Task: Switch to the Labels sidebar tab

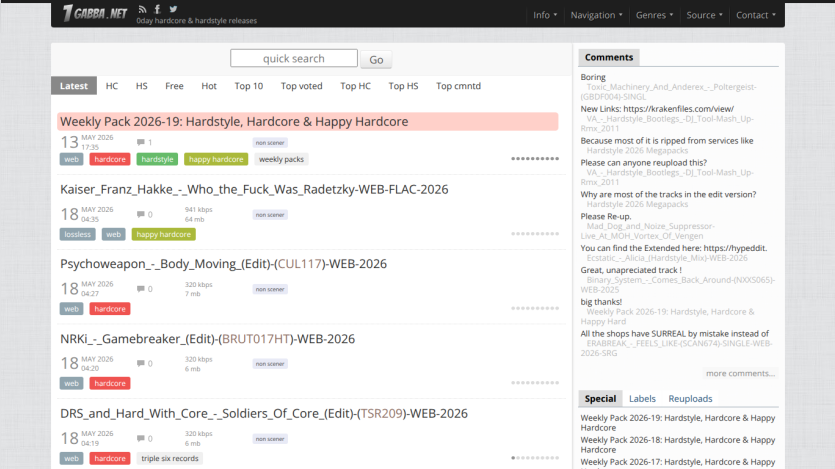Action: tap(642, 399)
